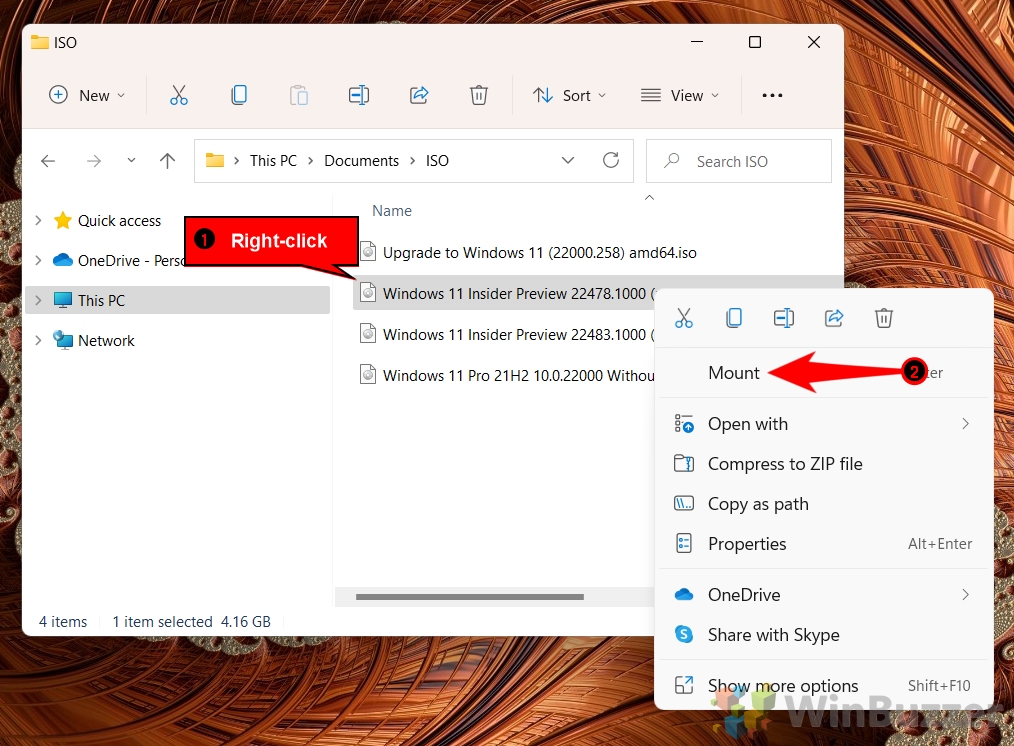Select Copy as path
The image size is (1014, 746).
point(758,504)
